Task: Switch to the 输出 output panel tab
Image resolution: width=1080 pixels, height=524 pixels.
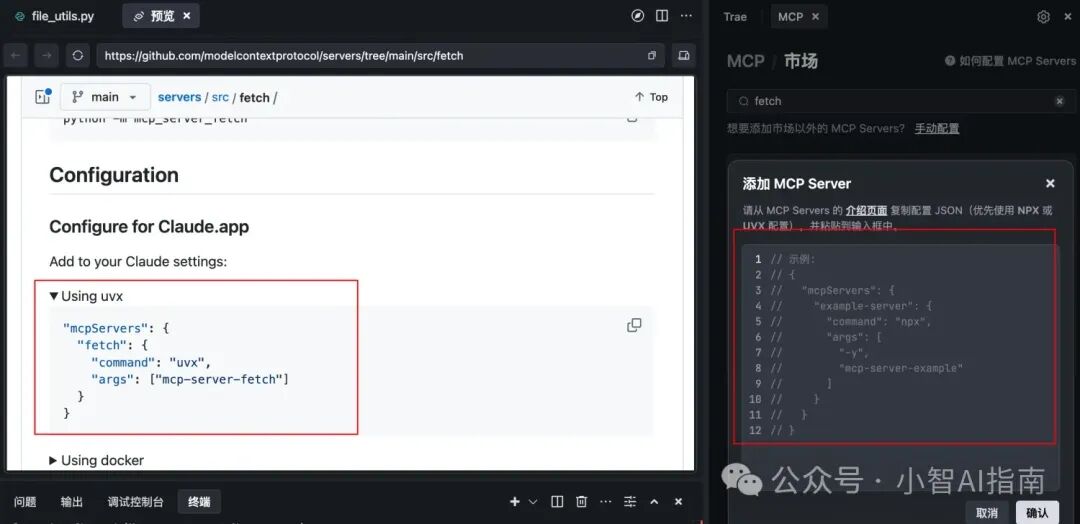Action: point(72,502)
